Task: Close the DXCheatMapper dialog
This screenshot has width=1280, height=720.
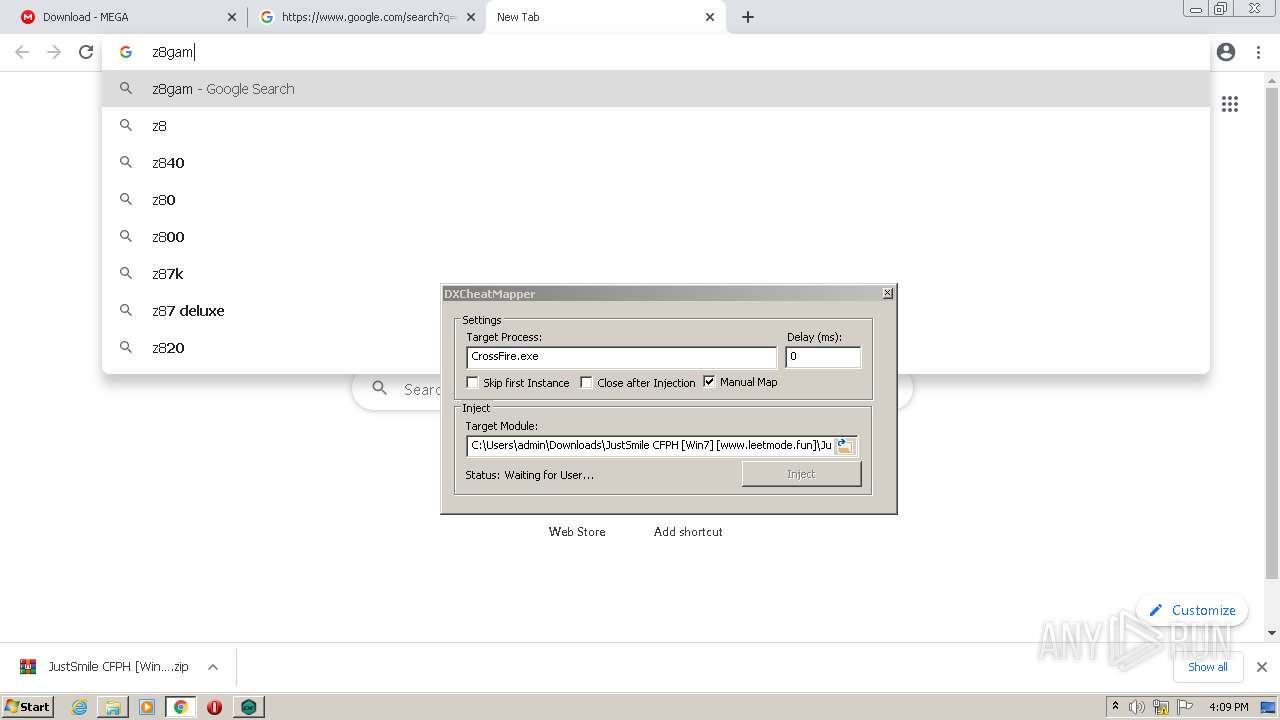Action: click(887, 293)
